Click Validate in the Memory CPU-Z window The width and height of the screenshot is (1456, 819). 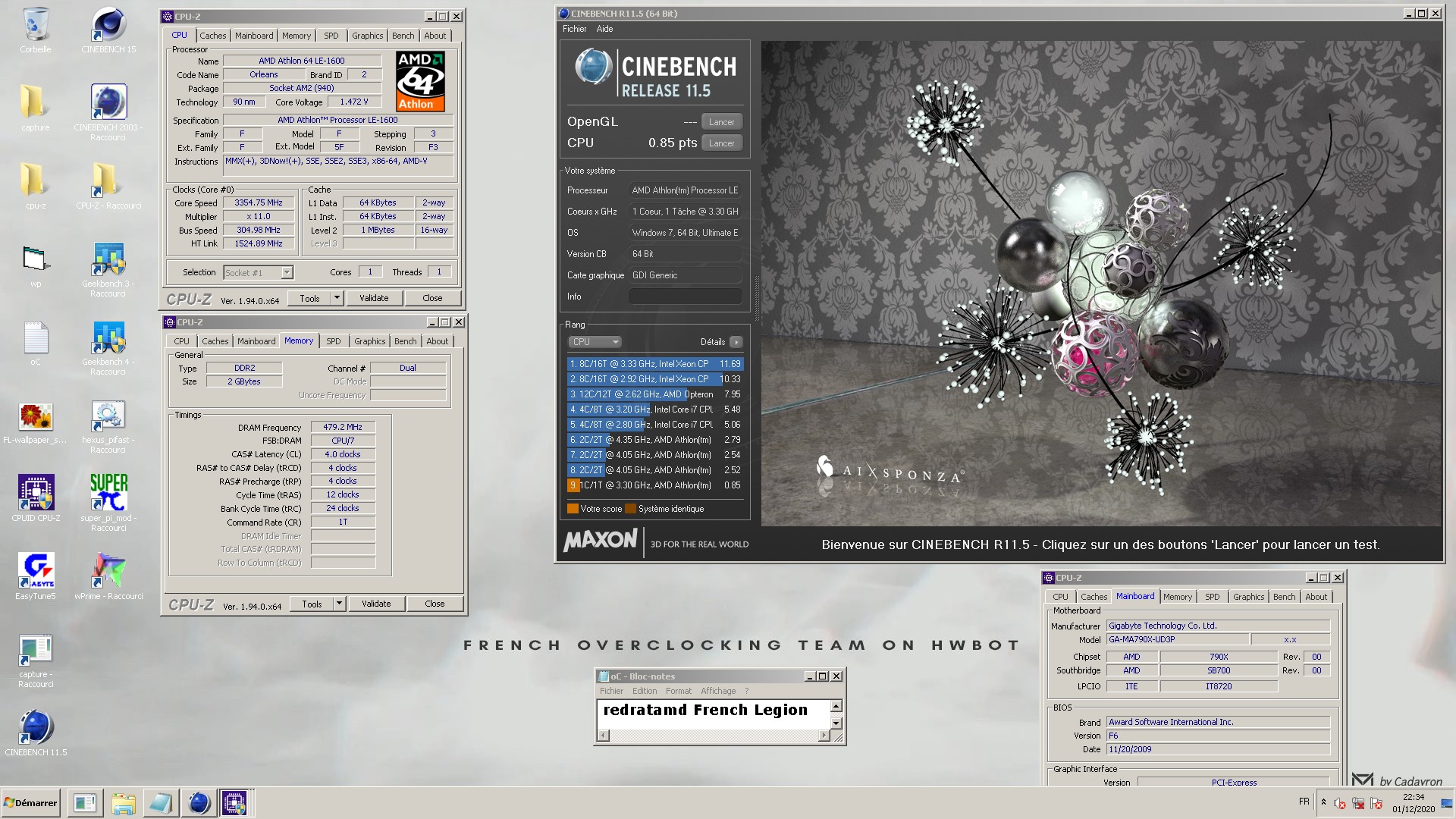pyautogui.click(x=376, y=604)
